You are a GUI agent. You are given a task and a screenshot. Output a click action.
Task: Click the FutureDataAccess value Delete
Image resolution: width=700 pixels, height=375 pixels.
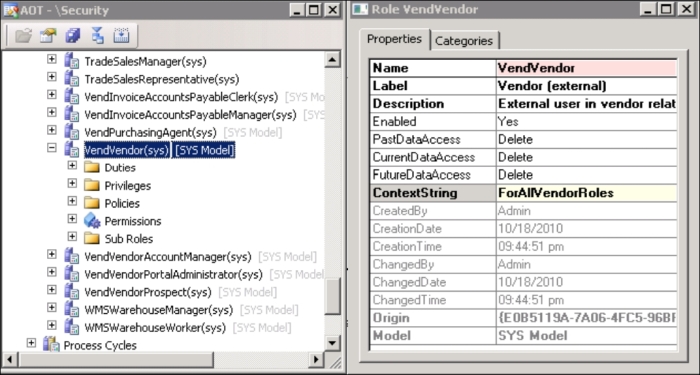tap(587, 175)
